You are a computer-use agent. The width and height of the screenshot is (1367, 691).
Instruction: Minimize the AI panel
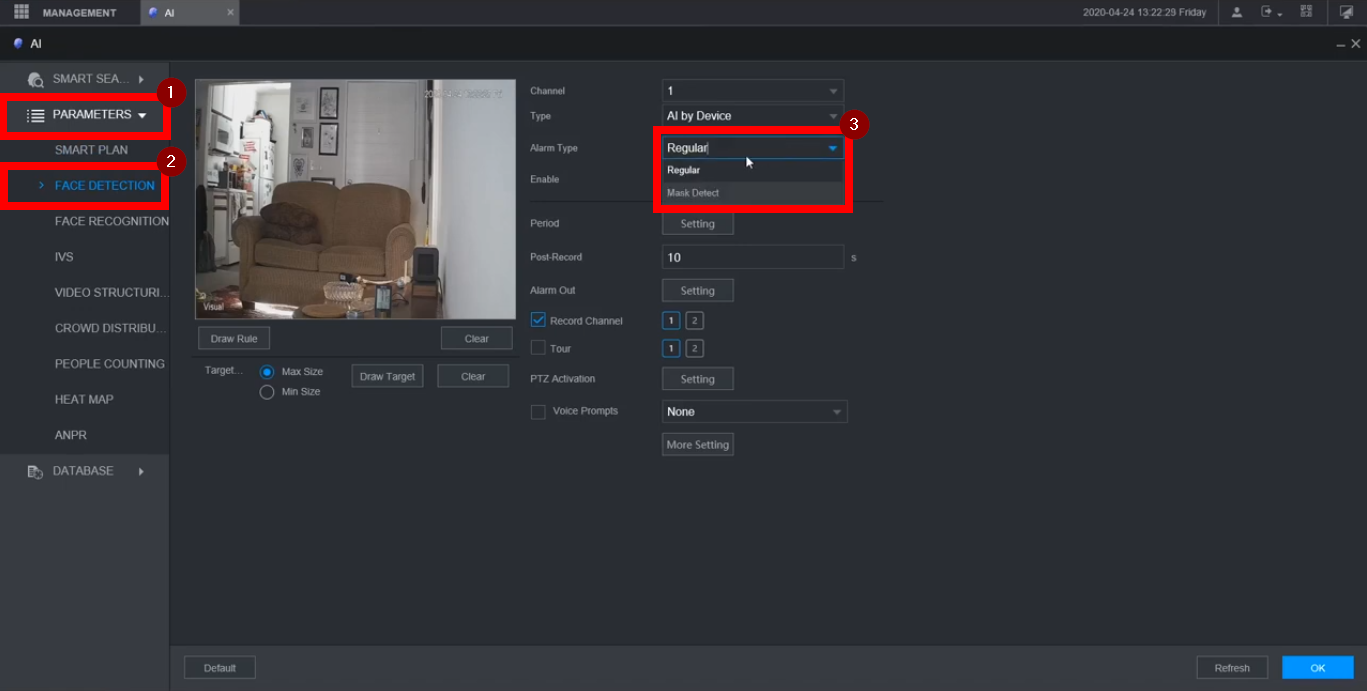tap(1341, 45)
